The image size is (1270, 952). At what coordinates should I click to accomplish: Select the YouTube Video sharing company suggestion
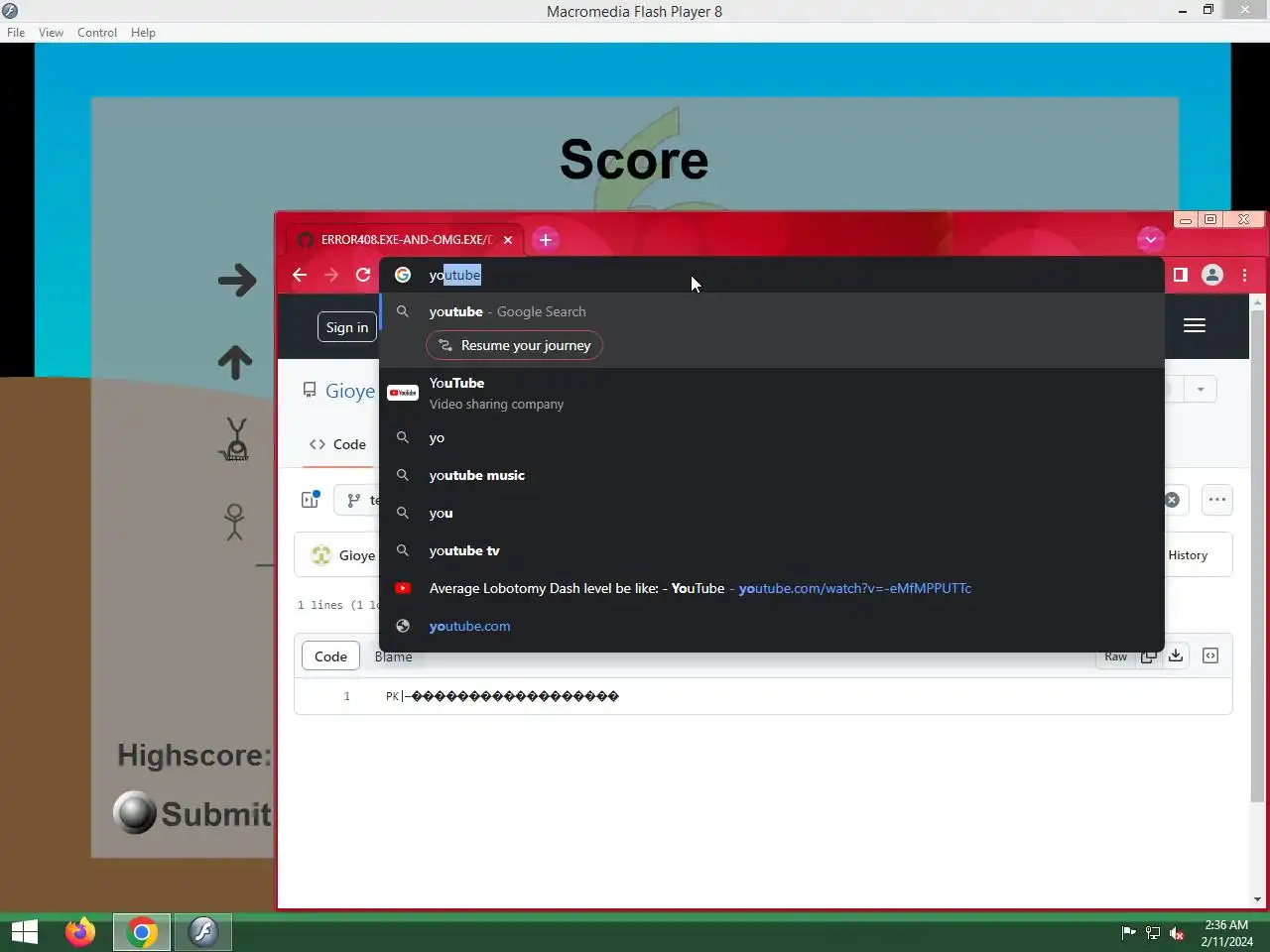tap(772, 393)
